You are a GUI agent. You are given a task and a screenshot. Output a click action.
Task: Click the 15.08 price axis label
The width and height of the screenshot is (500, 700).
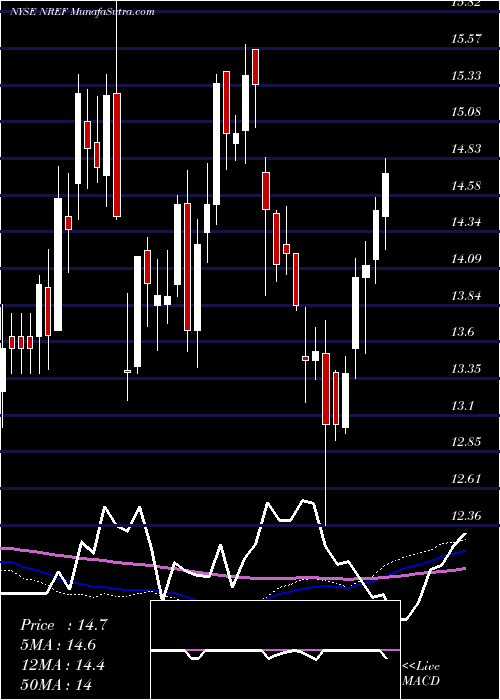(x=466, y=112)
